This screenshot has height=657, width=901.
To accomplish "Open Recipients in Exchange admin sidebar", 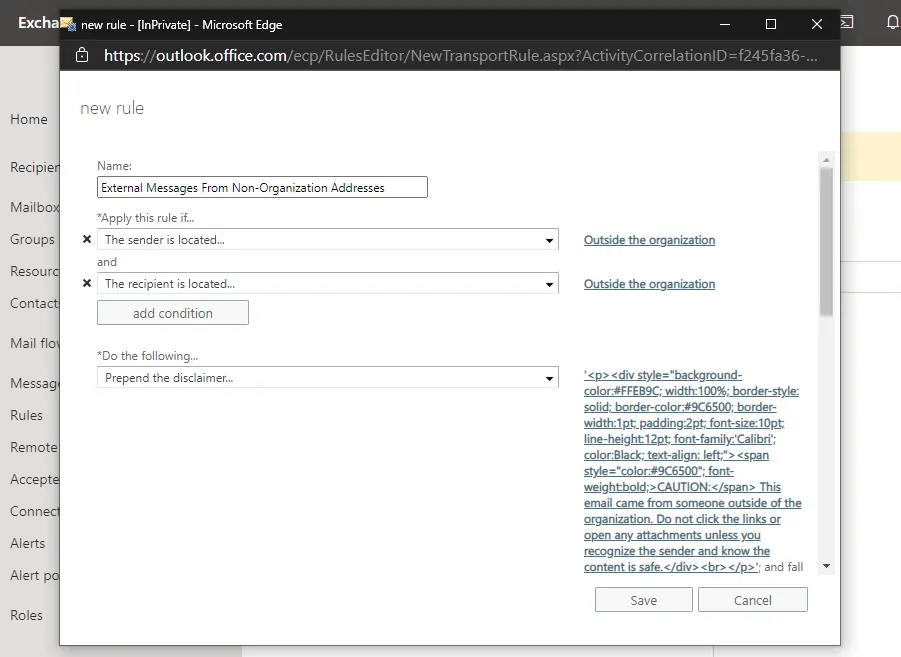I will [34, 167].
